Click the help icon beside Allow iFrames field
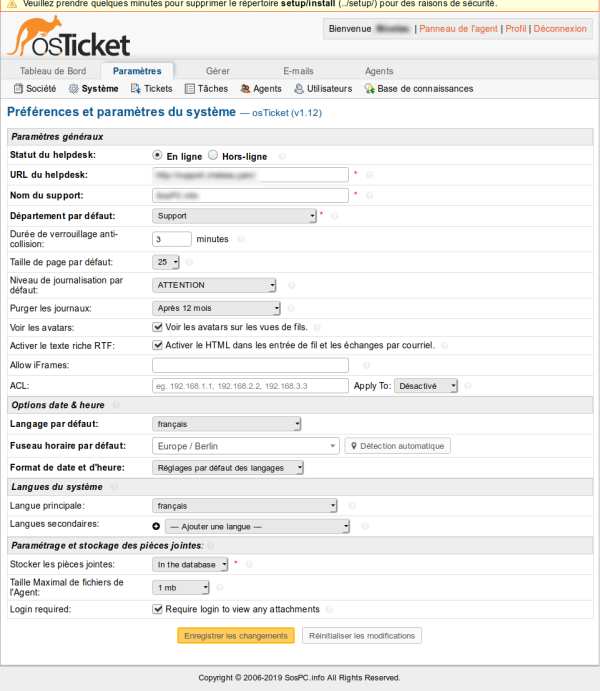 tap(368, 366)
